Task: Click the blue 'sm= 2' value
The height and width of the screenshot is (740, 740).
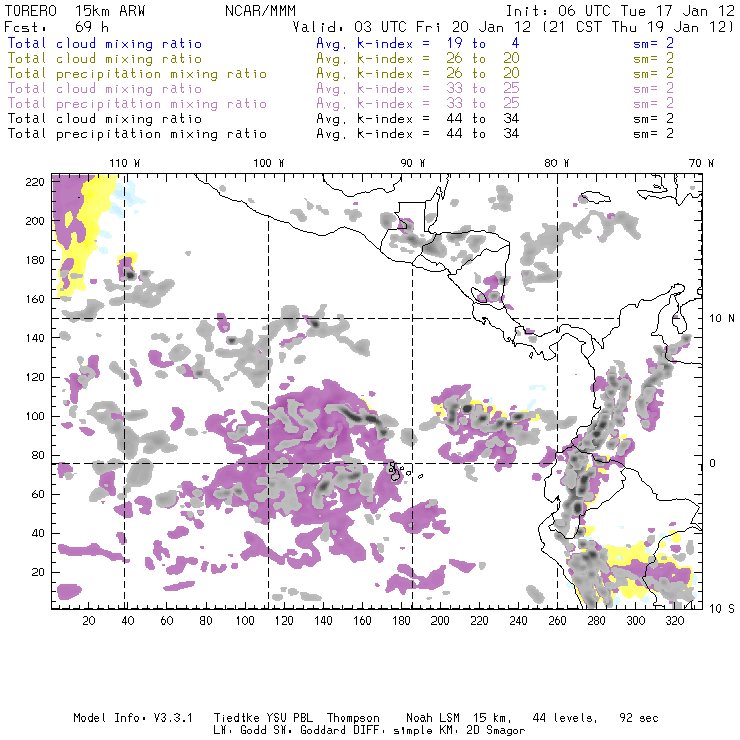Action: 654,43
